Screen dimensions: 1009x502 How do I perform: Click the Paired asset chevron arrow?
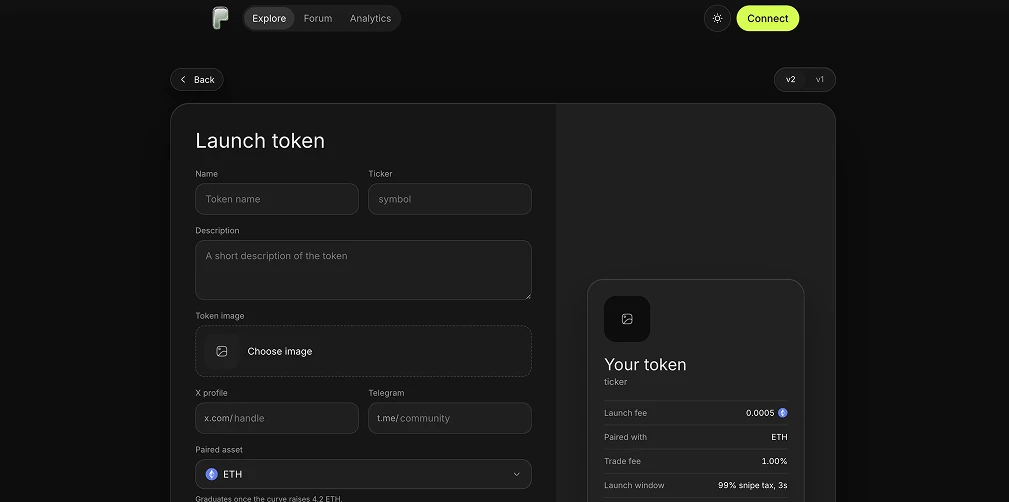pyautogui.click(x=516, y=474)
